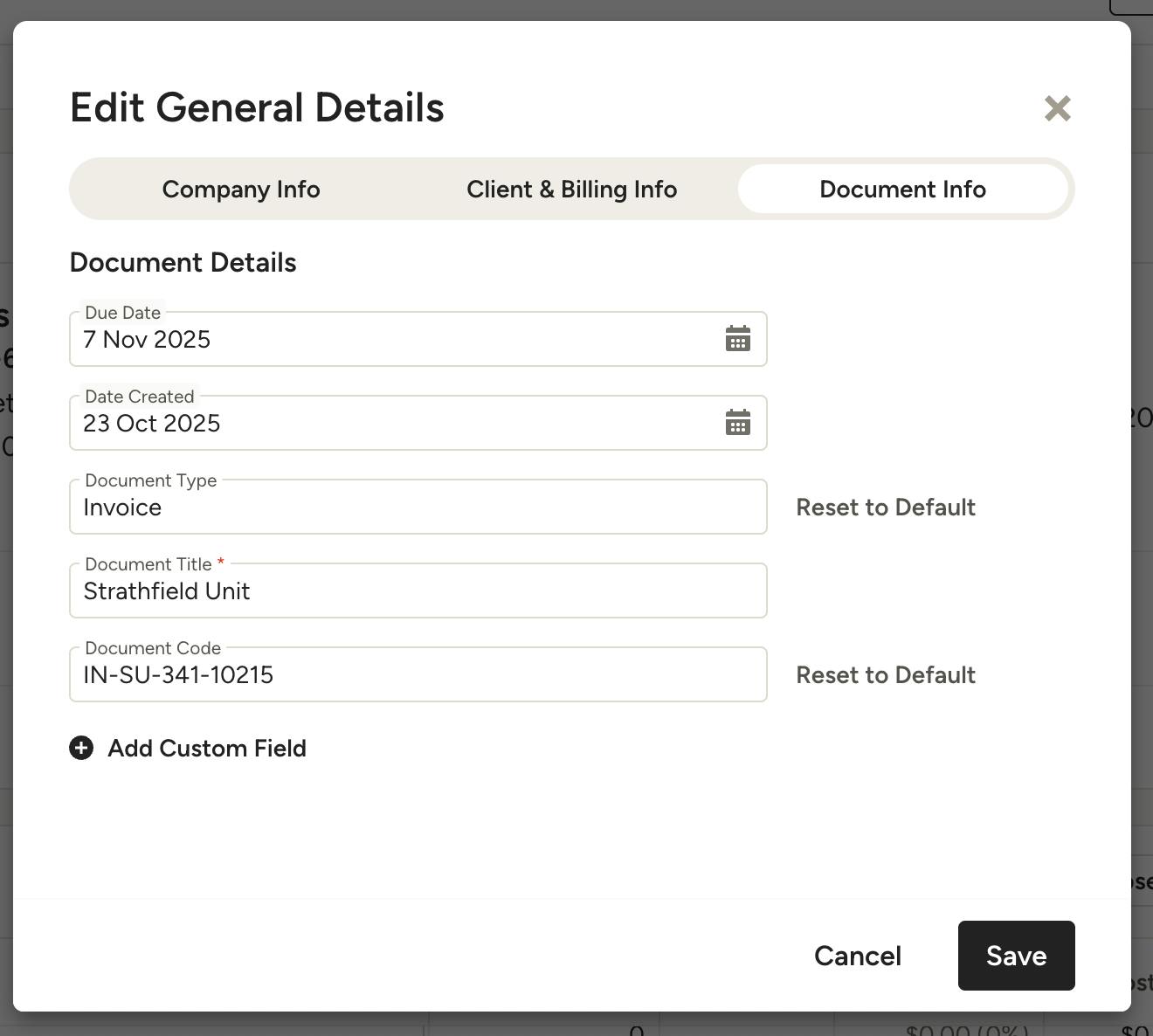Close the Edit General Details dialog
Image resolution: width=1153 pixels, height=1036 pixels.
pos(1057,108)
